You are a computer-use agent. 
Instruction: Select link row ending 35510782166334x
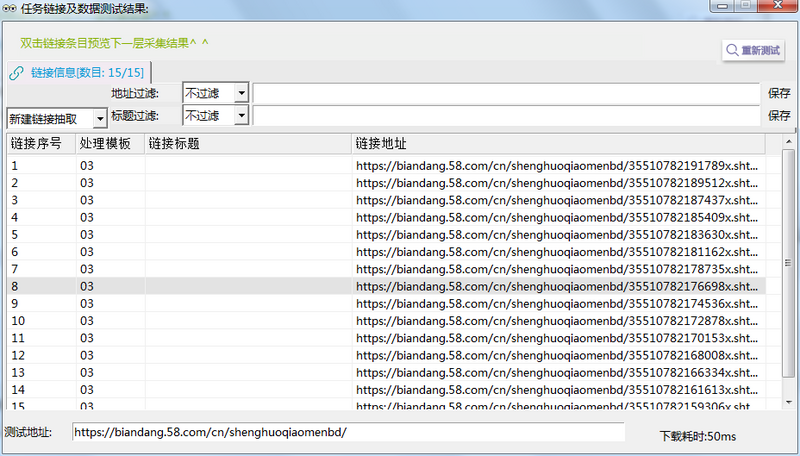click(386, 372)
